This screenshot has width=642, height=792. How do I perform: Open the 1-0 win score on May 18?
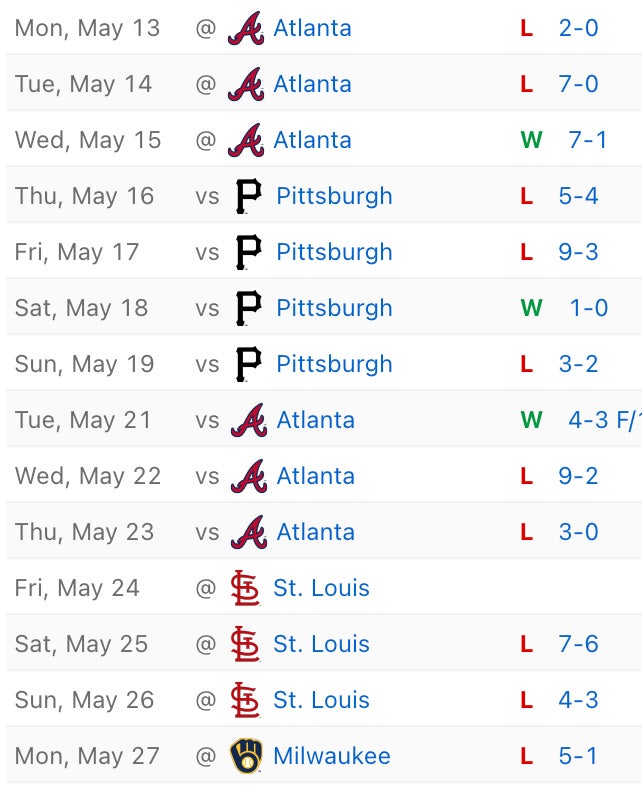(x=589, y=308)
